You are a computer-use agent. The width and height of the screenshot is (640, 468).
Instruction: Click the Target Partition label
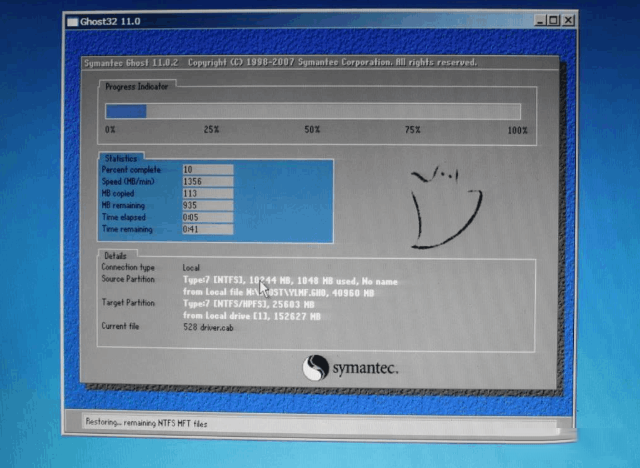(x=128, y=303)
